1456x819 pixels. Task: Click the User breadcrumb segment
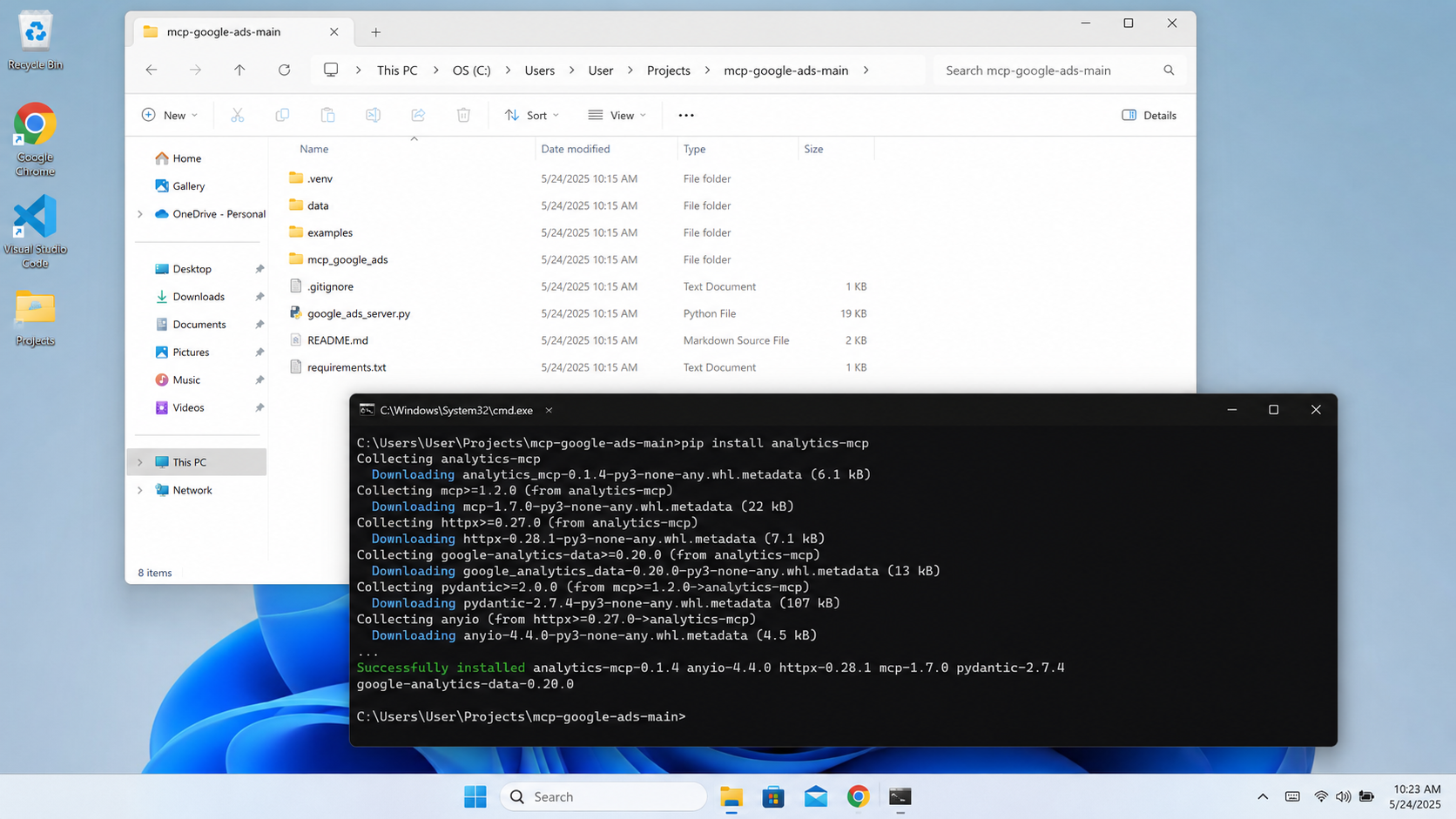pyautogui.click(x=601, y=70)
